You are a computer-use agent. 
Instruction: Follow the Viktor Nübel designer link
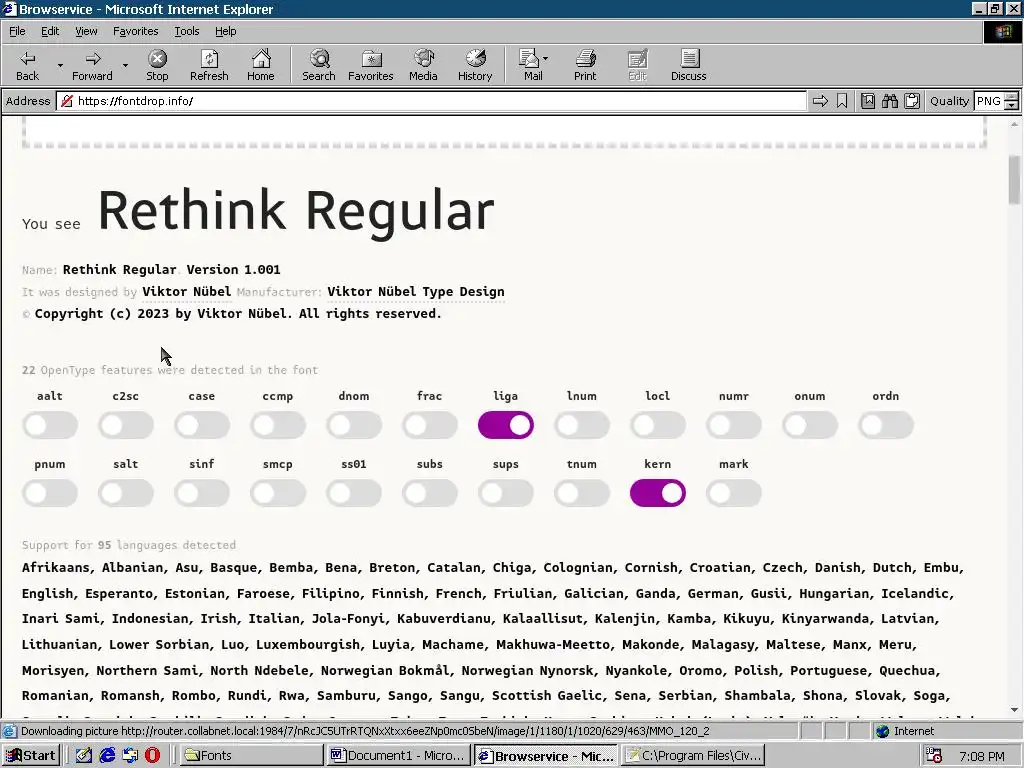point(187,292)
